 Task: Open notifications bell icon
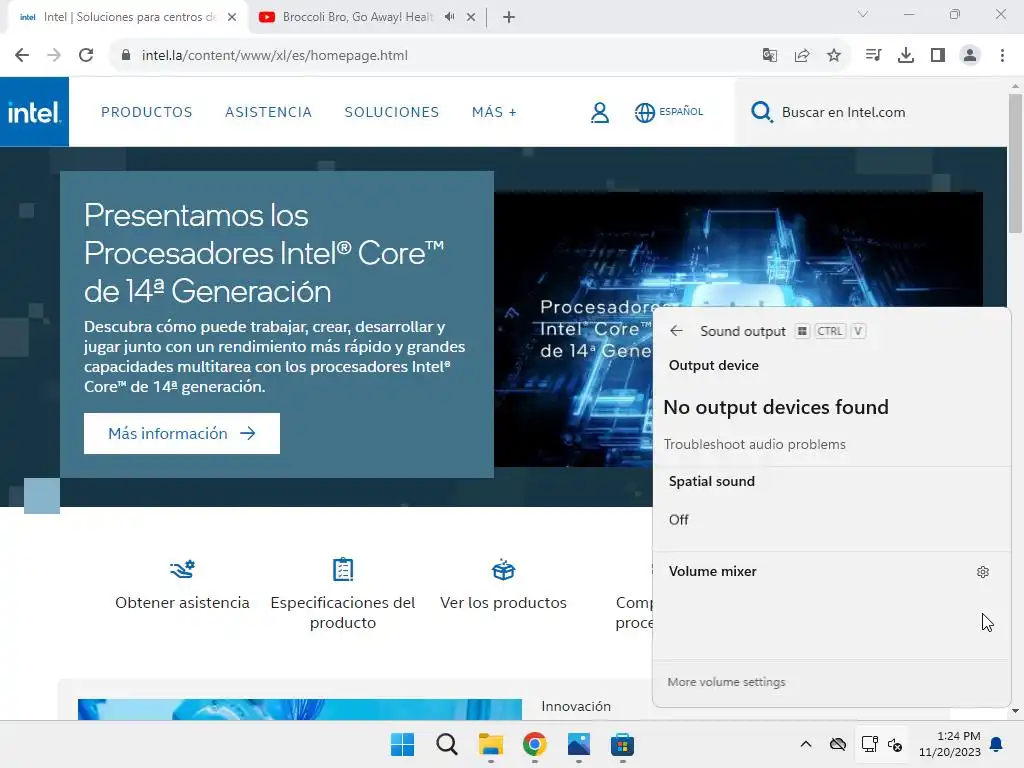point(997,744)
